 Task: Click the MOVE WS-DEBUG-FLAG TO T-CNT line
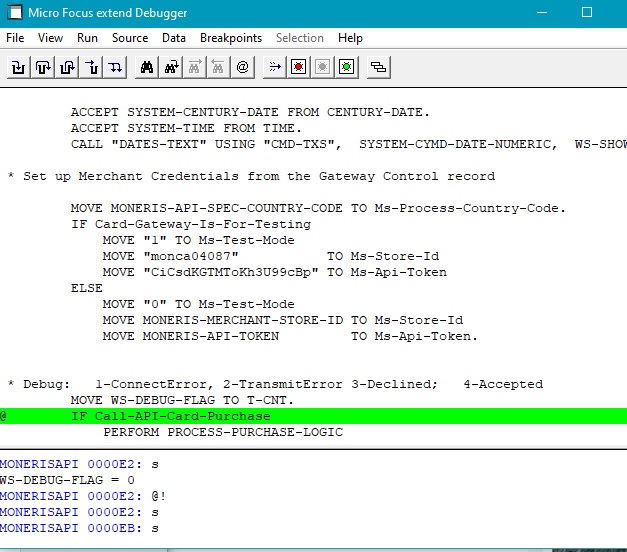182,400
